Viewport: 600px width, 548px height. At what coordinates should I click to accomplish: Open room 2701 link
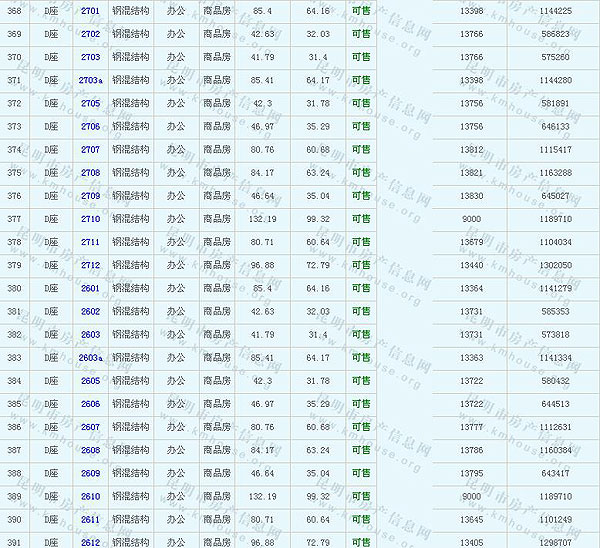coord(90,10)
